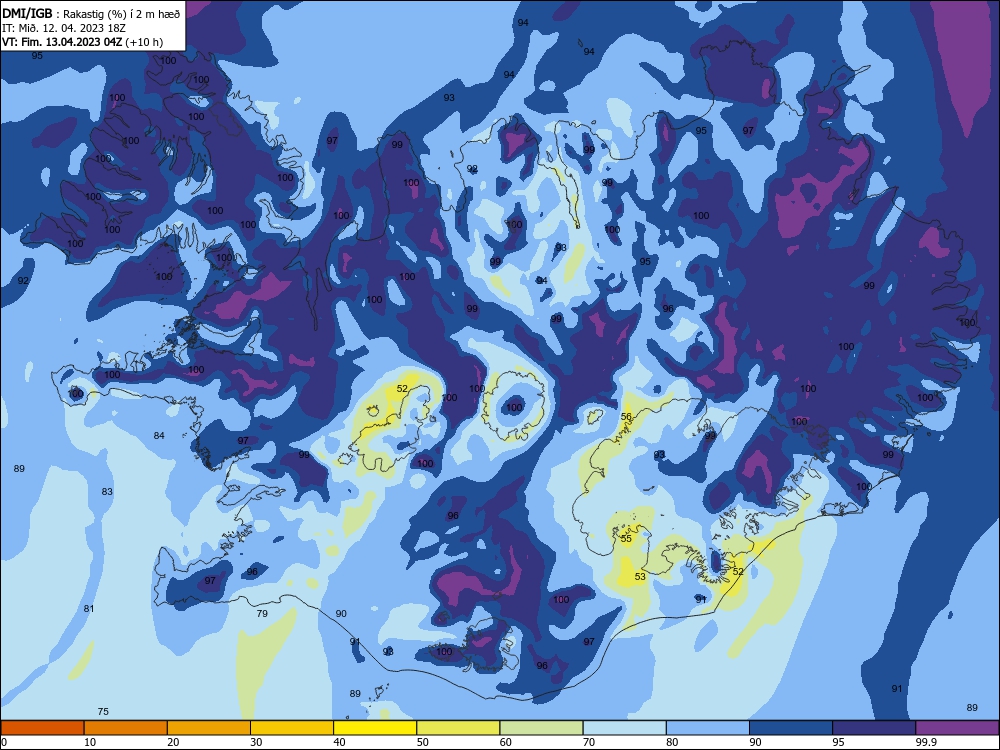Click the light orange 20–30 legend swatch
Viewport: 1000px width, 750px height.
209,728
